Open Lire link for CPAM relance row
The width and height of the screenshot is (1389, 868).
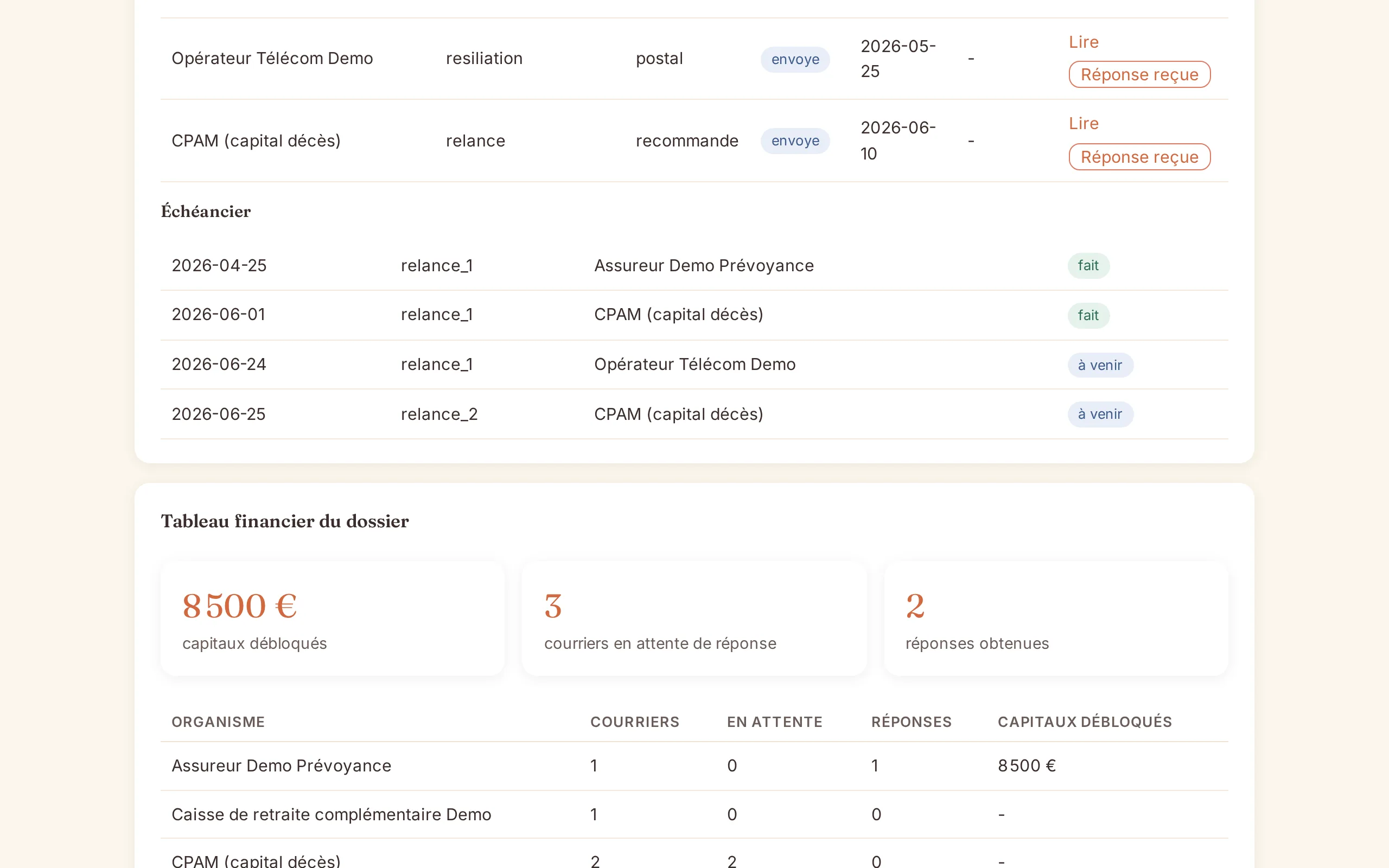[x=1083, y=124]
